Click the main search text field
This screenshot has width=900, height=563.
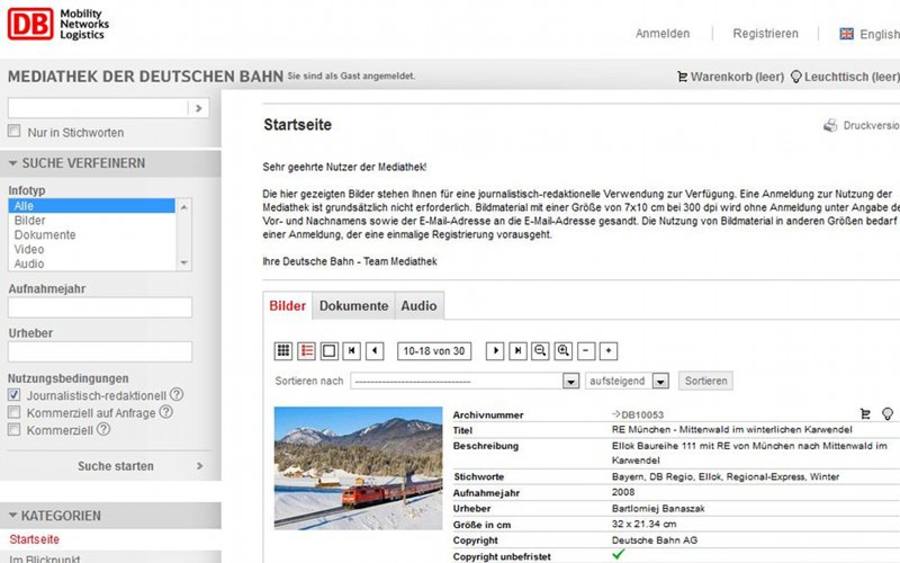[x=98, y=108]
